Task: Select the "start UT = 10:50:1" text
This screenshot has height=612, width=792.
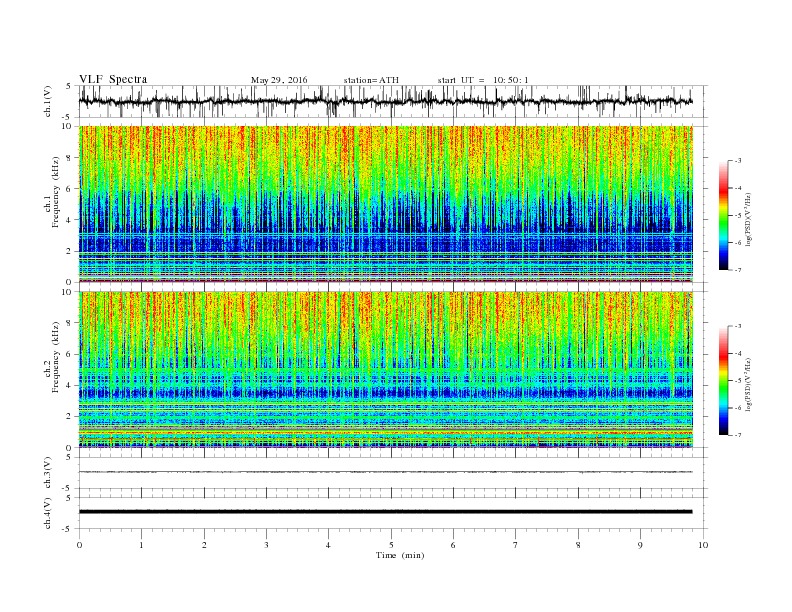Action: coord(483,80)
